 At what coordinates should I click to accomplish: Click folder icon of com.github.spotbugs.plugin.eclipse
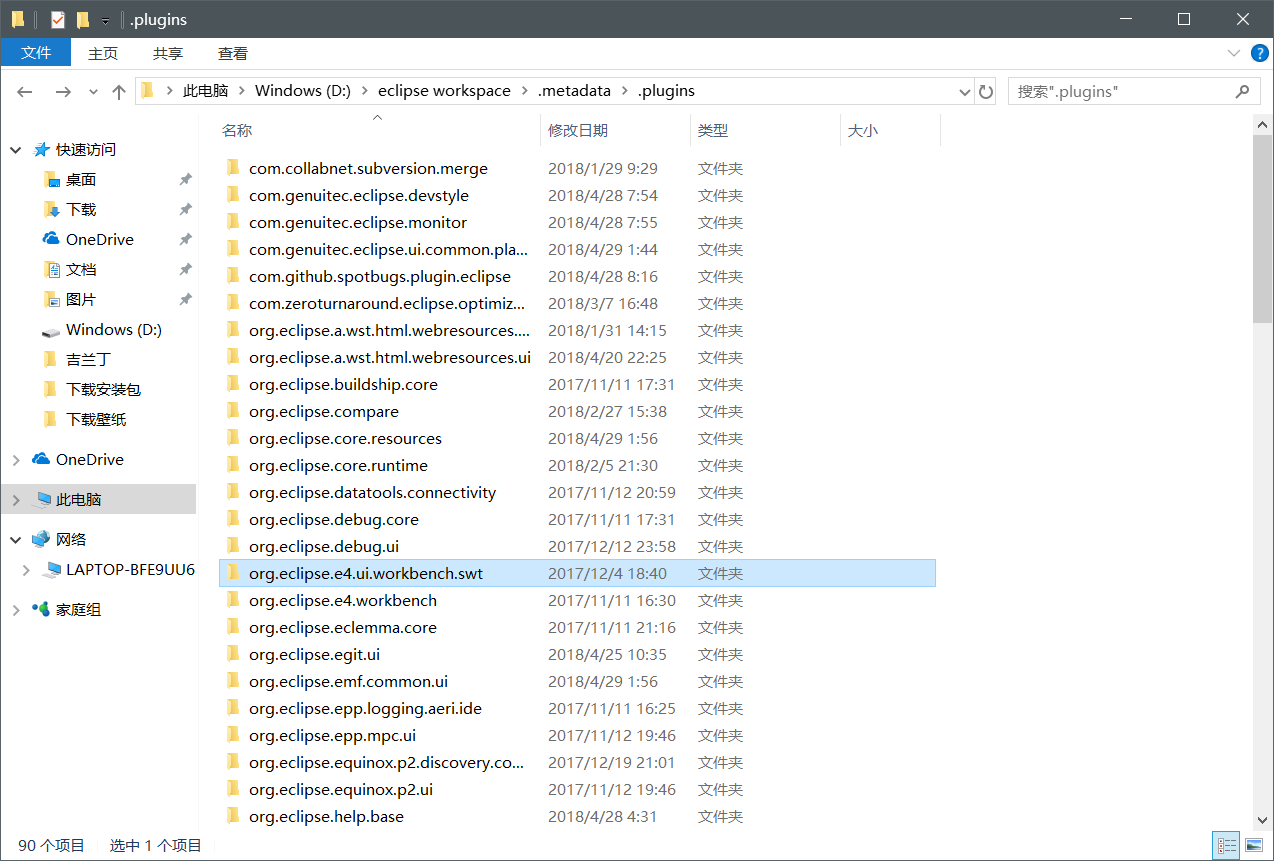coord(233,277)
